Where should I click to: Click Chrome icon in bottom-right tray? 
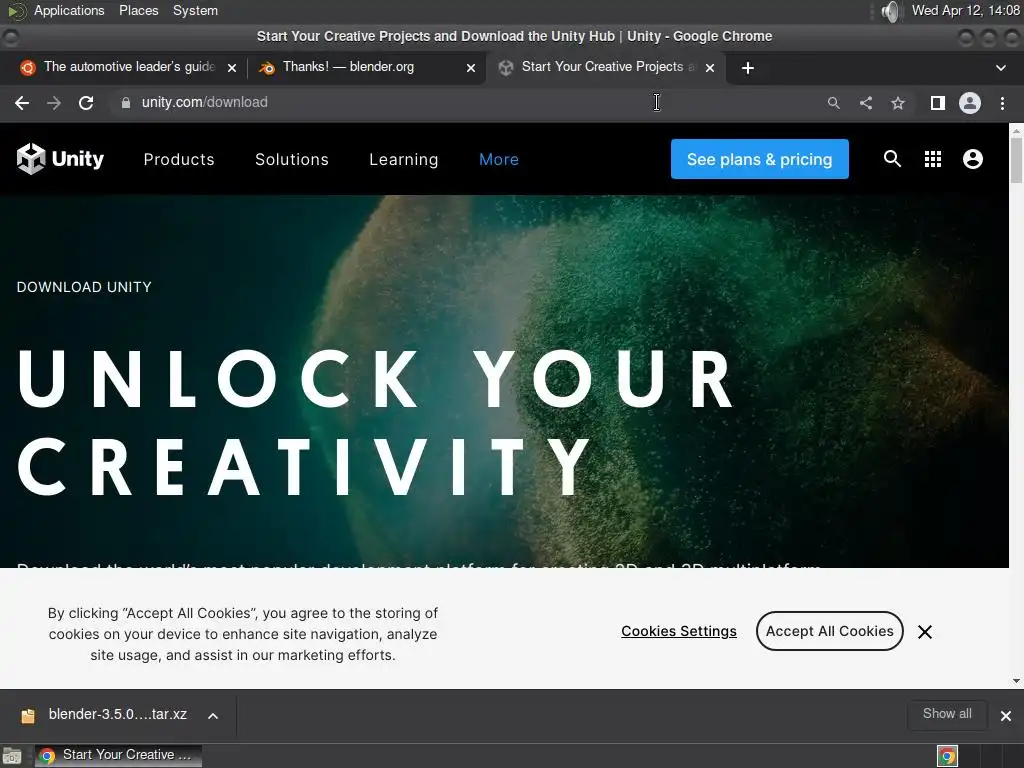947,756
